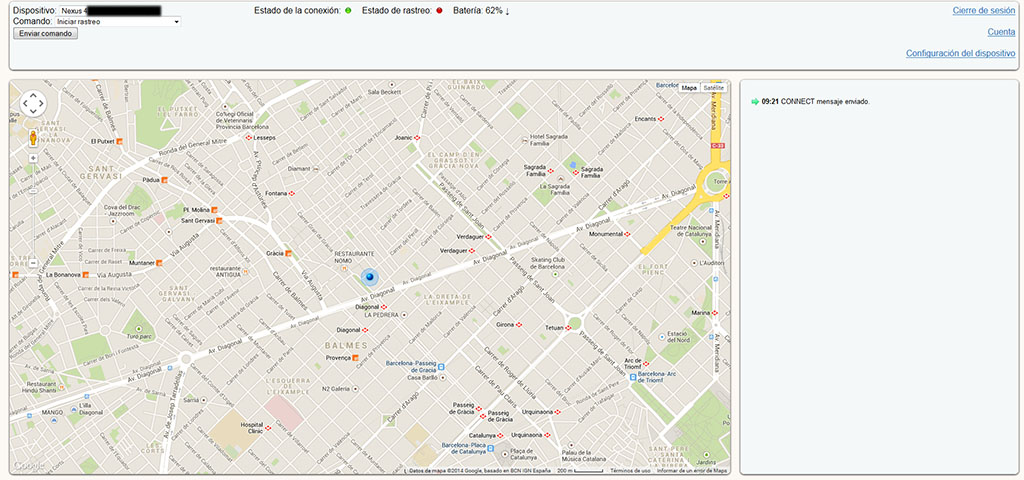Switch to the Mapa view

(x=689, y=88)
